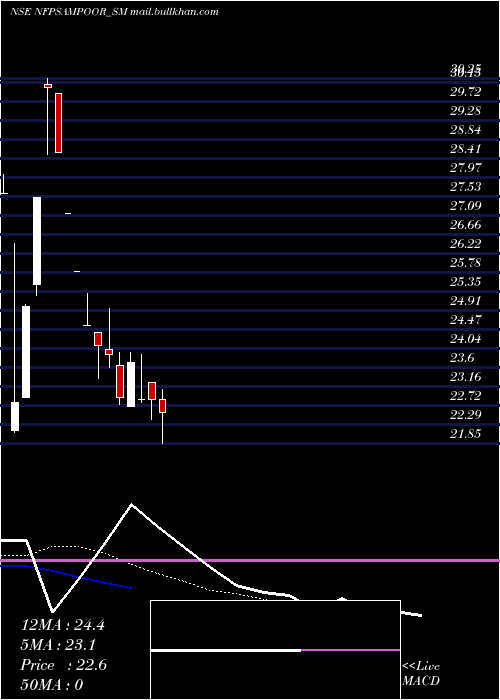Click the 22.29 price label
Image resolution: width=500 pixels, height=700 pixels.
466,415
